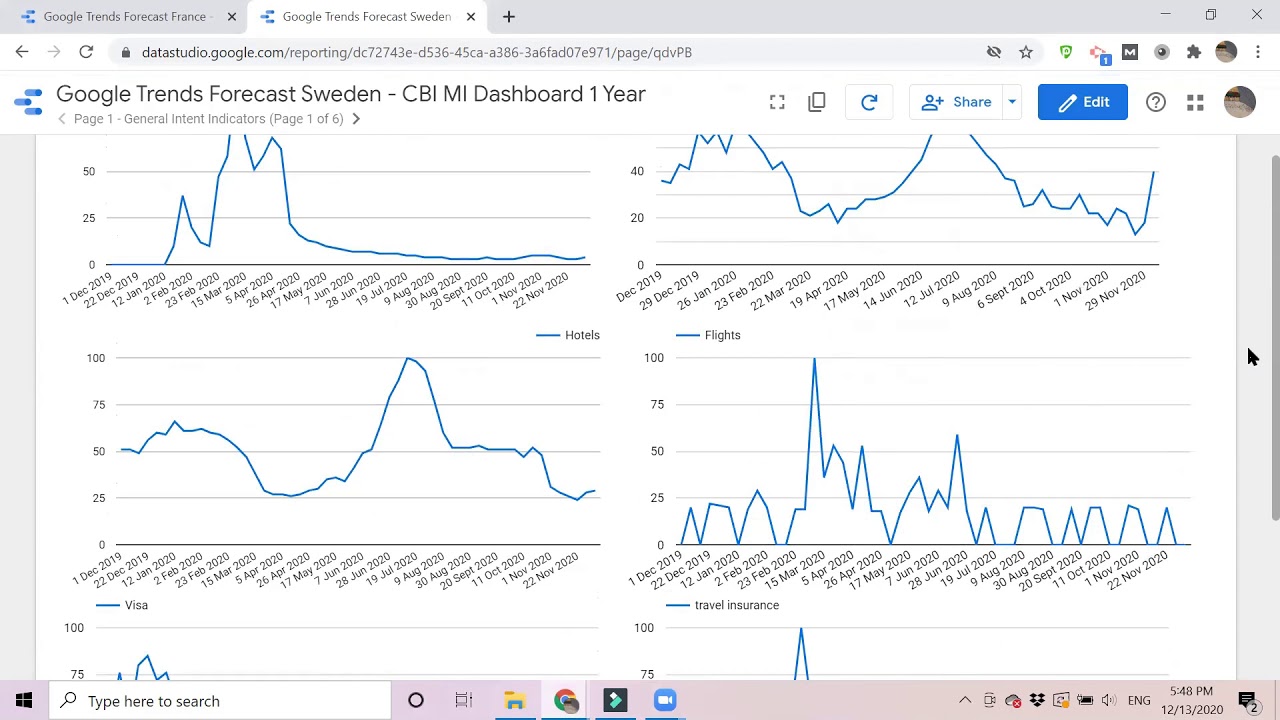Click the ENG language indicator
Viewport: 1280px width, 720px height.
(x=1139, y=701)
